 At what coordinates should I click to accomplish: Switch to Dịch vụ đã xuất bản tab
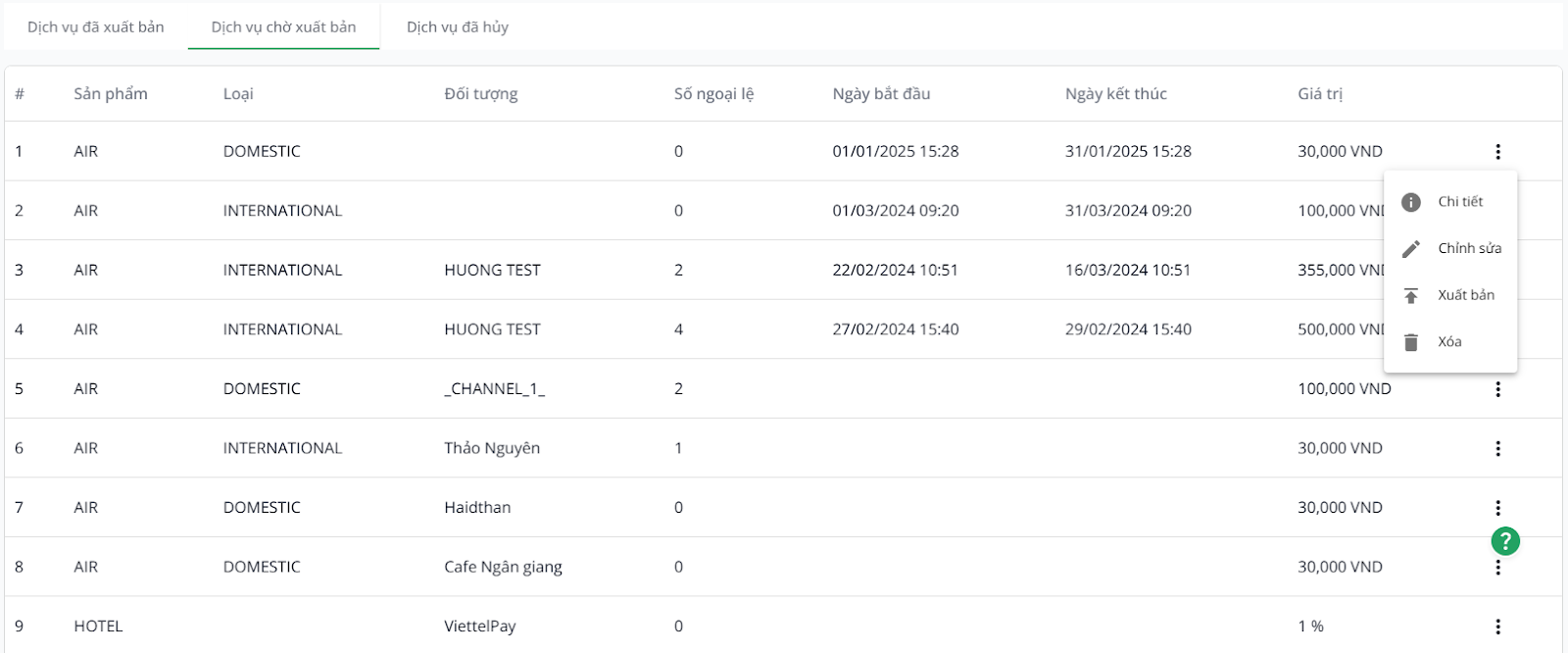coord(96,27)
